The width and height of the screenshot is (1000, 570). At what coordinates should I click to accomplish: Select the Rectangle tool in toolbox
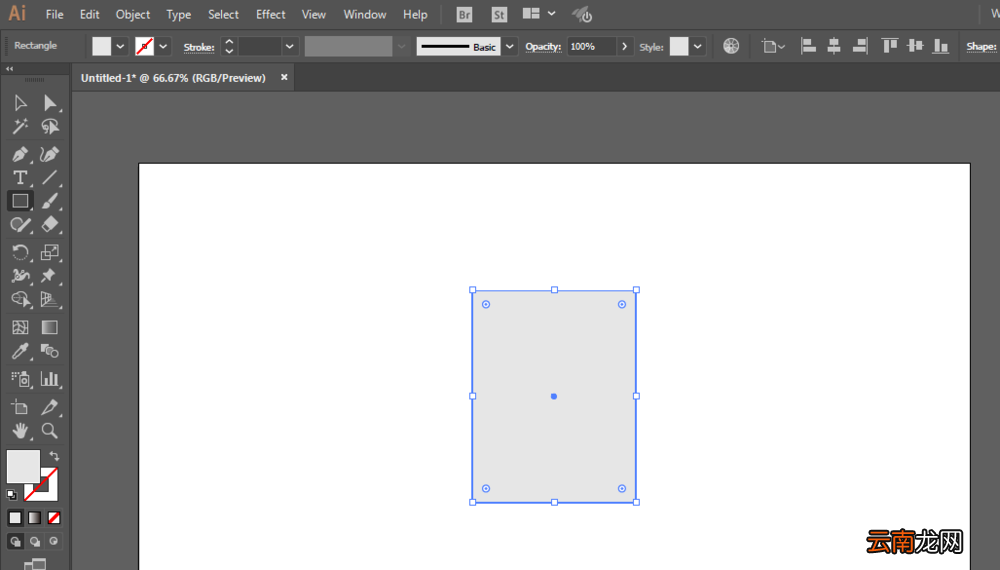point(20,201)
